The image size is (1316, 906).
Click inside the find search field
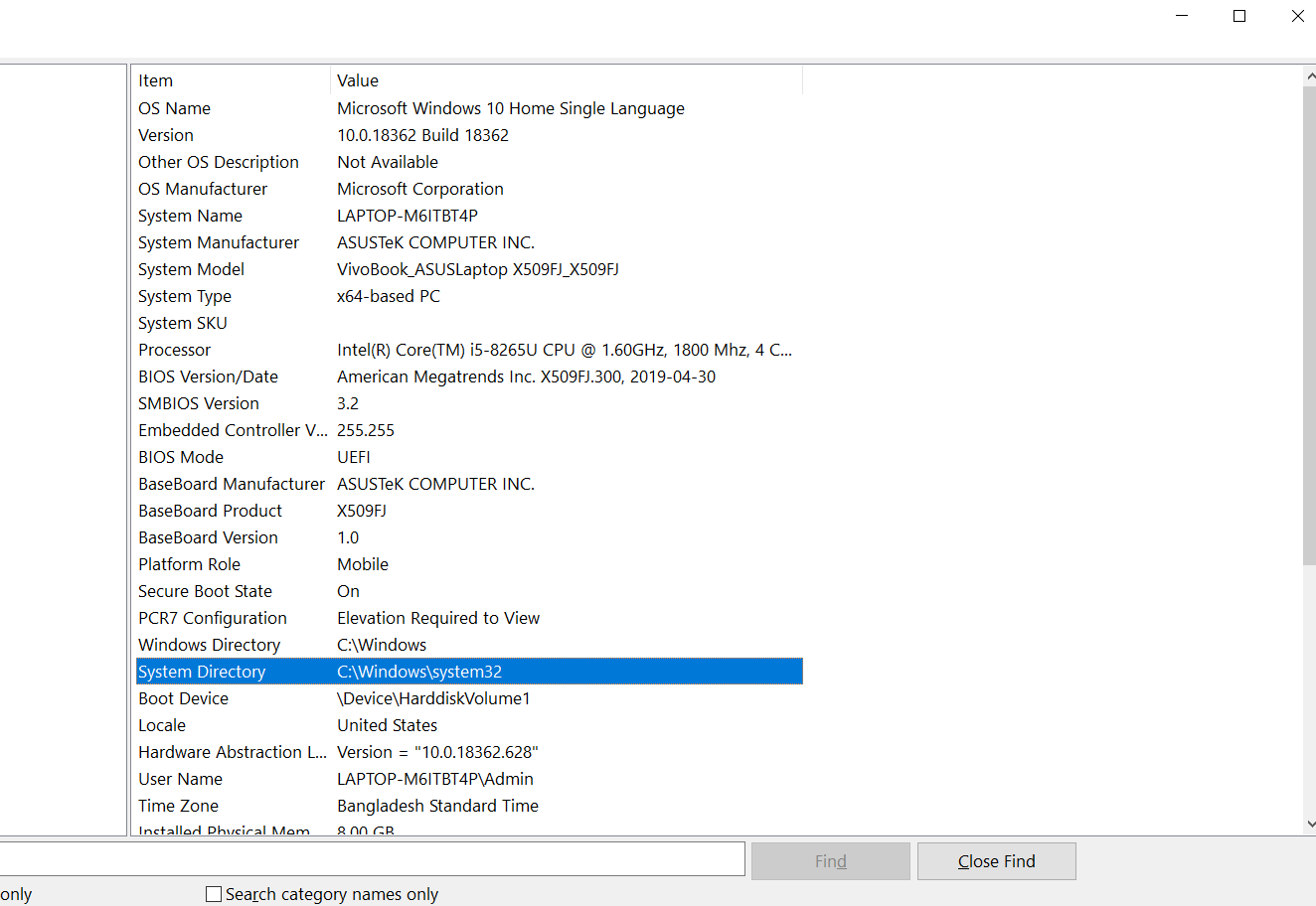click(x=398, y=858)
